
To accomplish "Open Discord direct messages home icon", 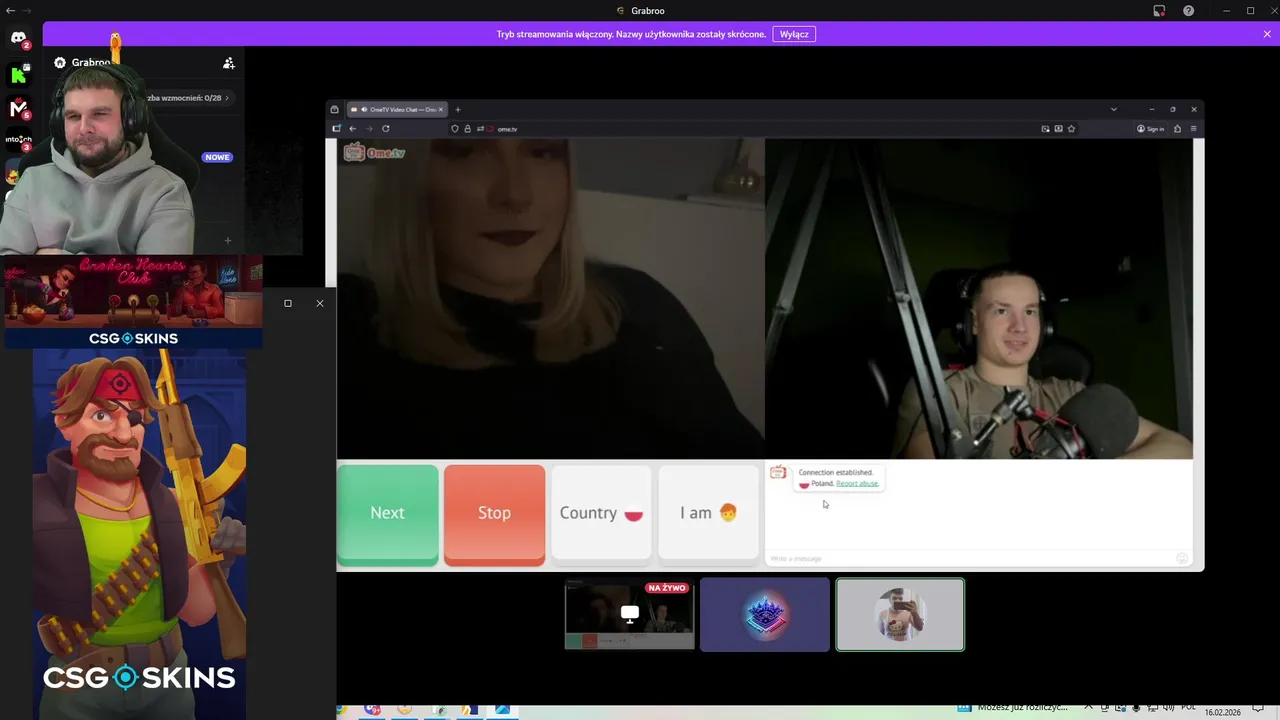I will click(18, 38).
